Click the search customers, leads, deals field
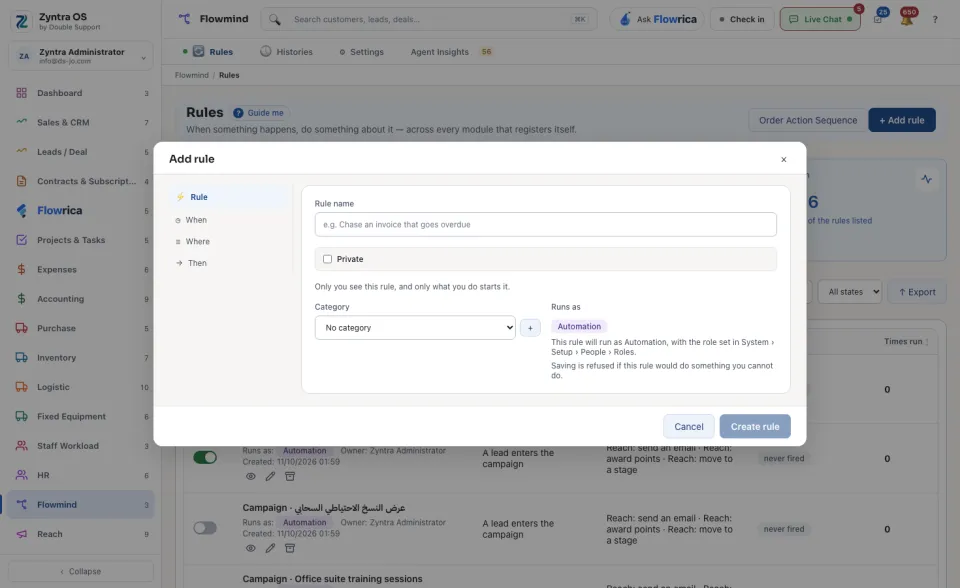 click(429, 20)
